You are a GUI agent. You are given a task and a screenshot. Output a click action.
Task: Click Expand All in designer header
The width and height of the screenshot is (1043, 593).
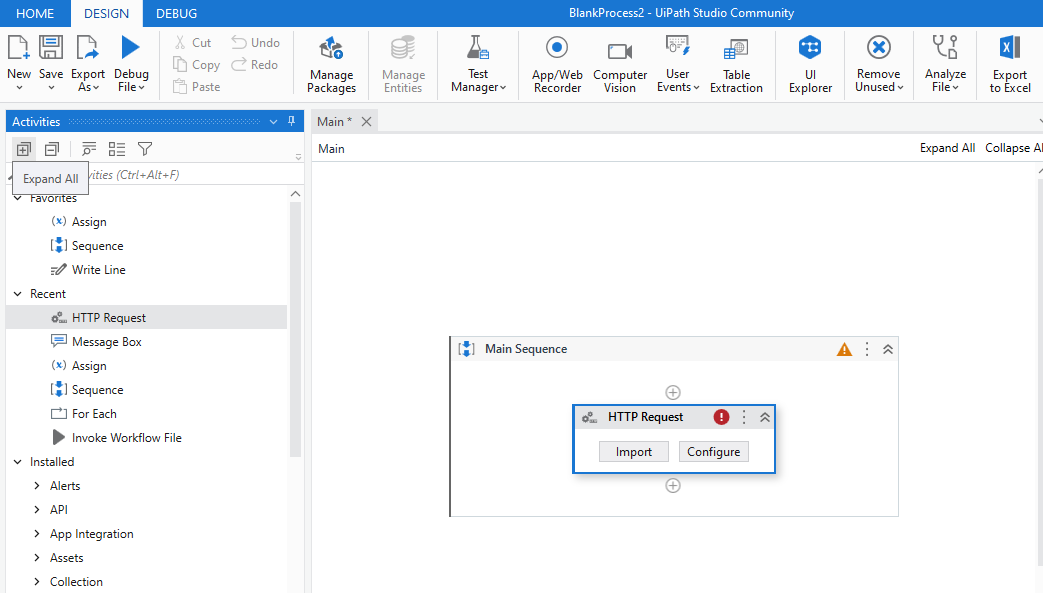[x=947, y=148]
